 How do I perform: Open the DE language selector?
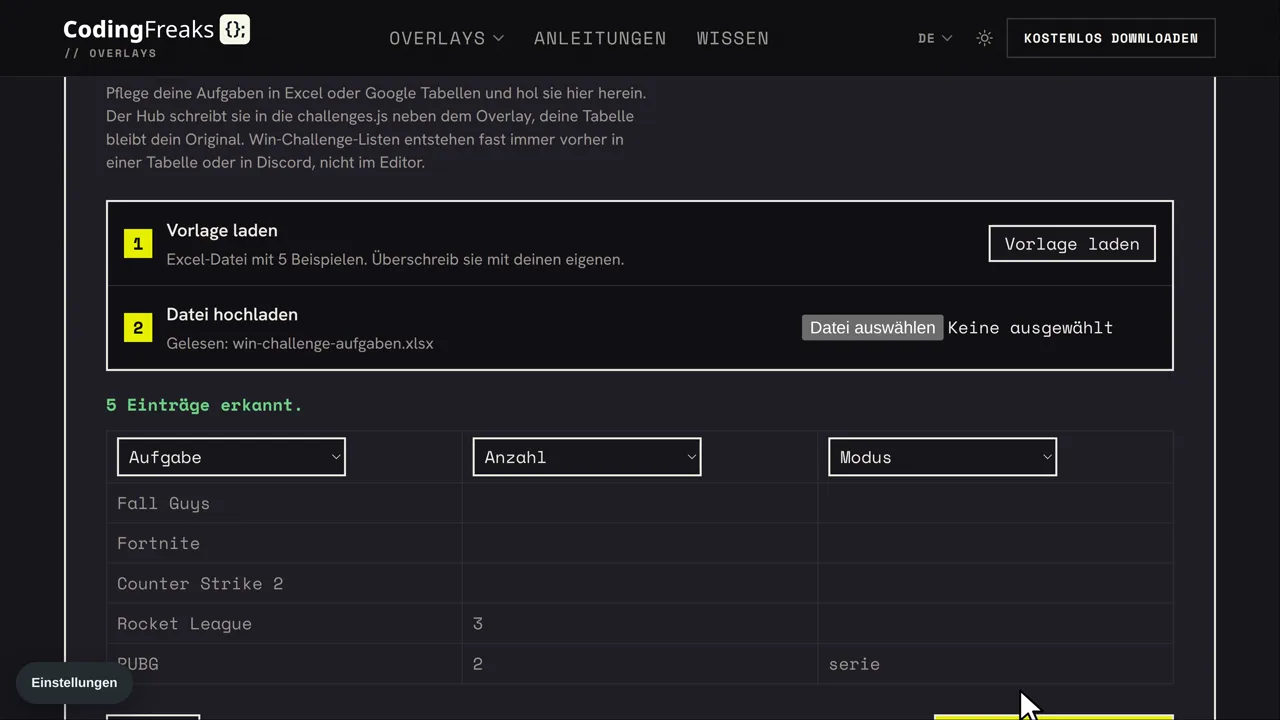point(935,38)
